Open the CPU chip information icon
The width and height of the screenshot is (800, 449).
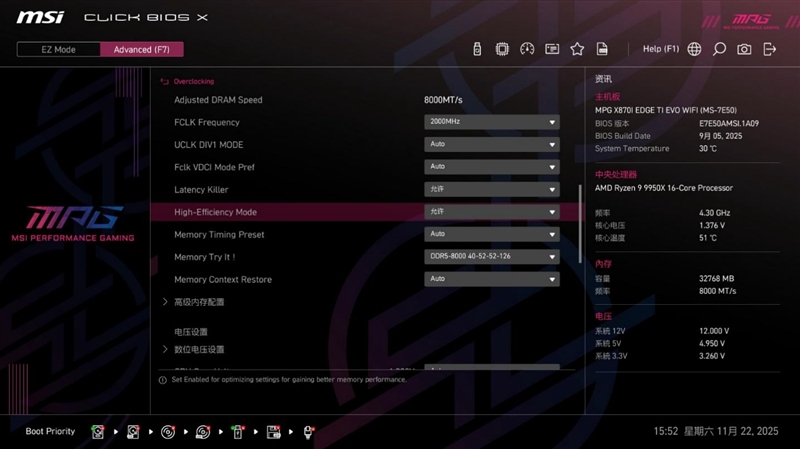click(502, 49)
